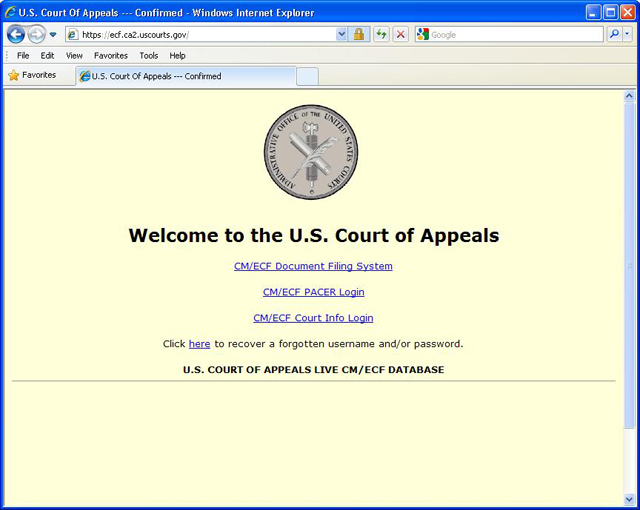Screen dimensions: 640x510
Task: Open CM/ECF Court Info Login link
Action: pos(313,318)
